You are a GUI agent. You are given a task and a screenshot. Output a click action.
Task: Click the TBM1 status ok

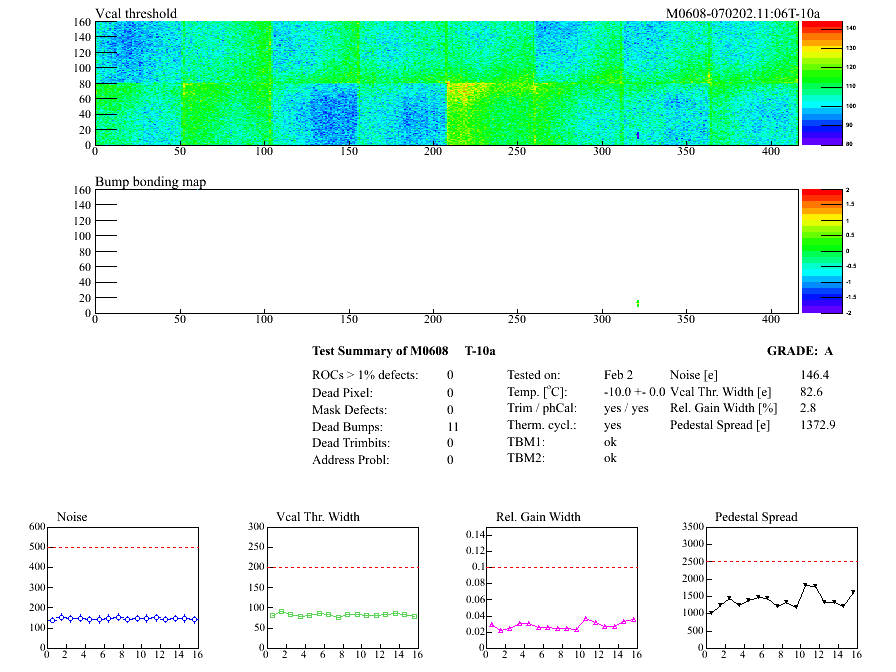point(611,441)
